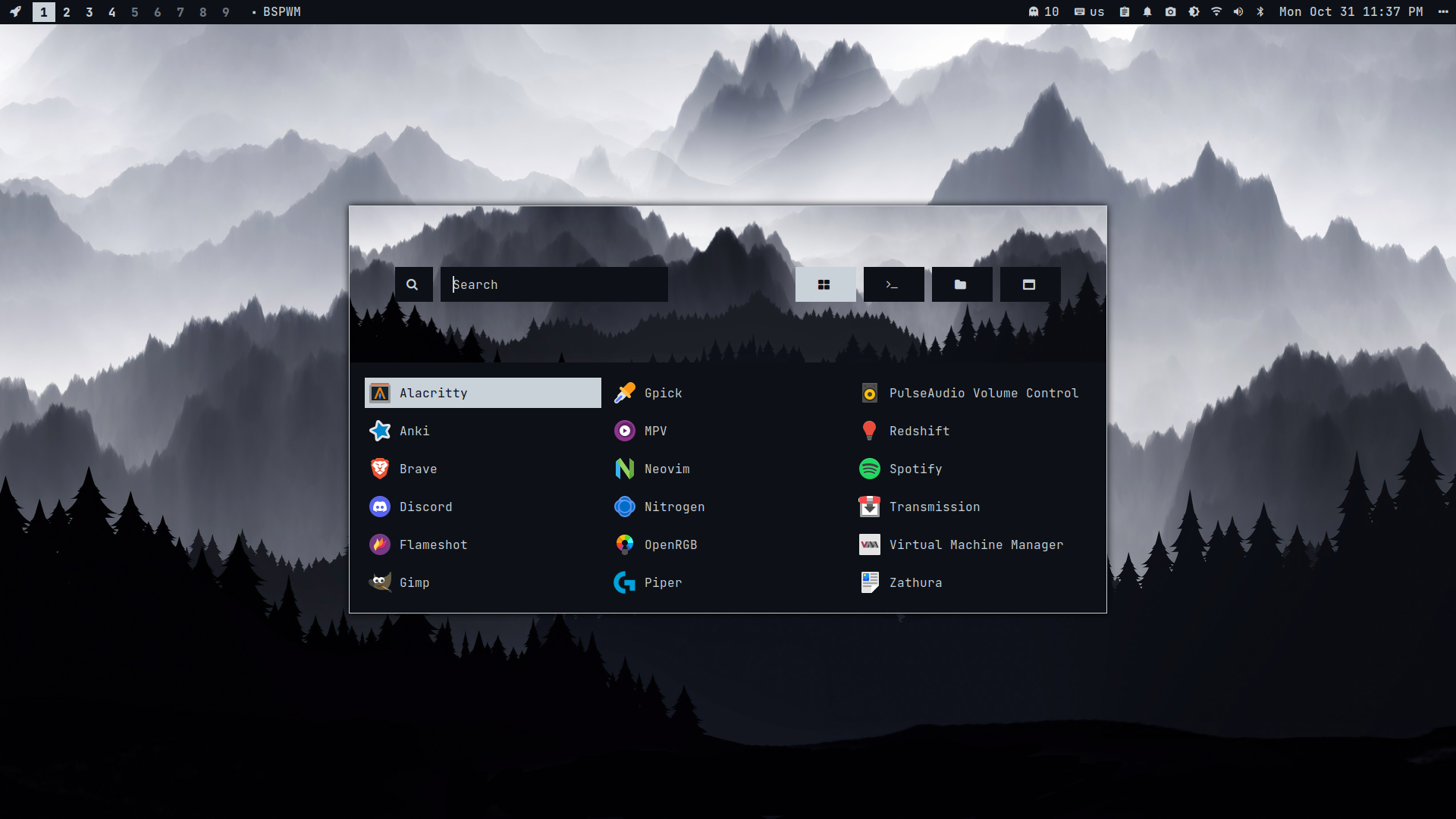Switch to the window list mode tab
Viewport: 1456px width, 819px height.
point(1029,284)
